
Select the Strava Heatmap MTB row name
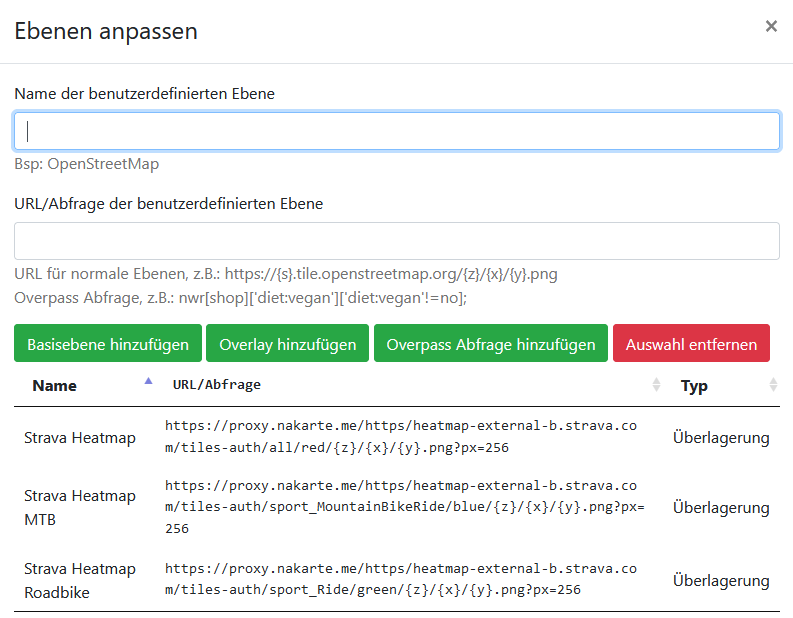tap(80, 508)
